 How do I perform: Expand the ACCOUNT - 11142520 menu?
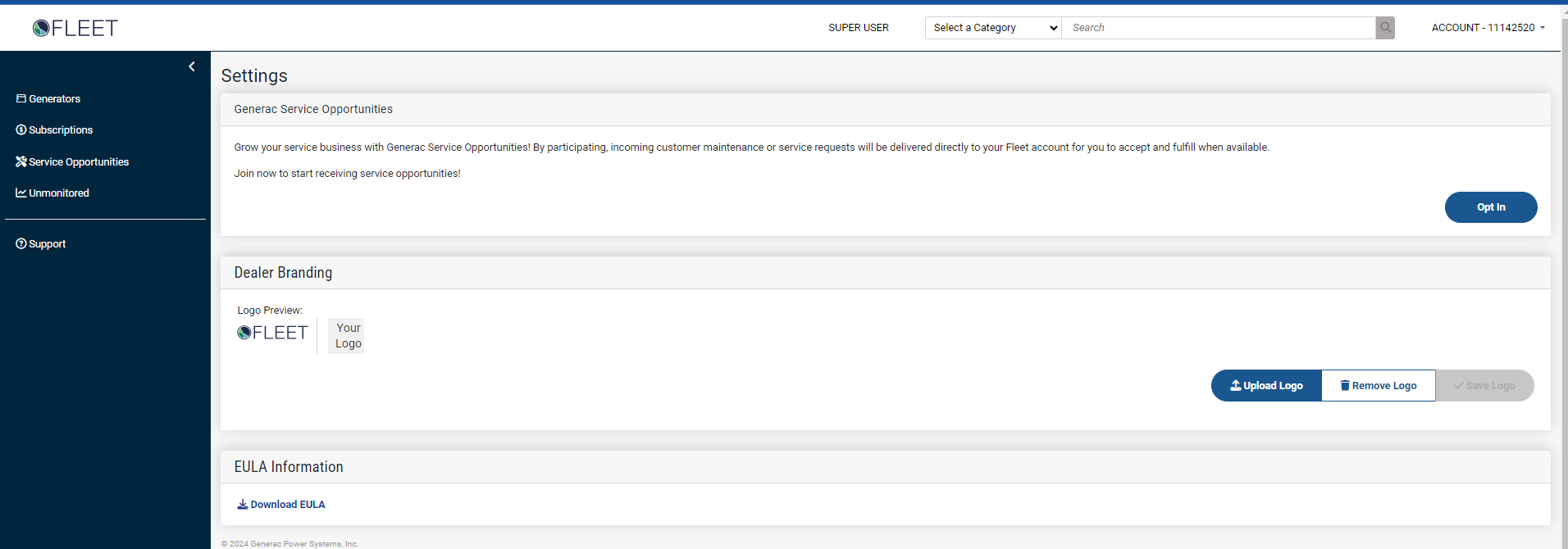1488,28
